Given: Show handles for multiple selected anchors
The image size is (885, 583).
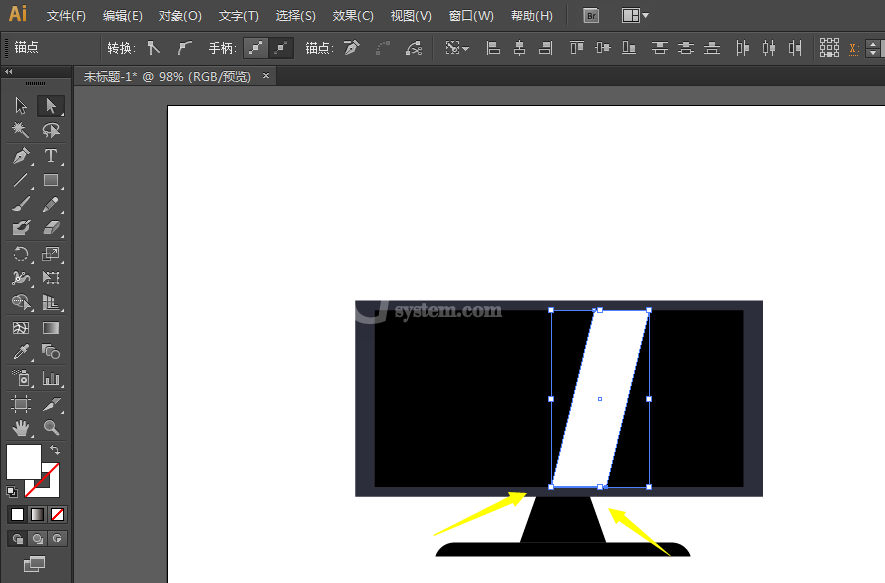Looking at the screenshot, I should coord(256,48).
